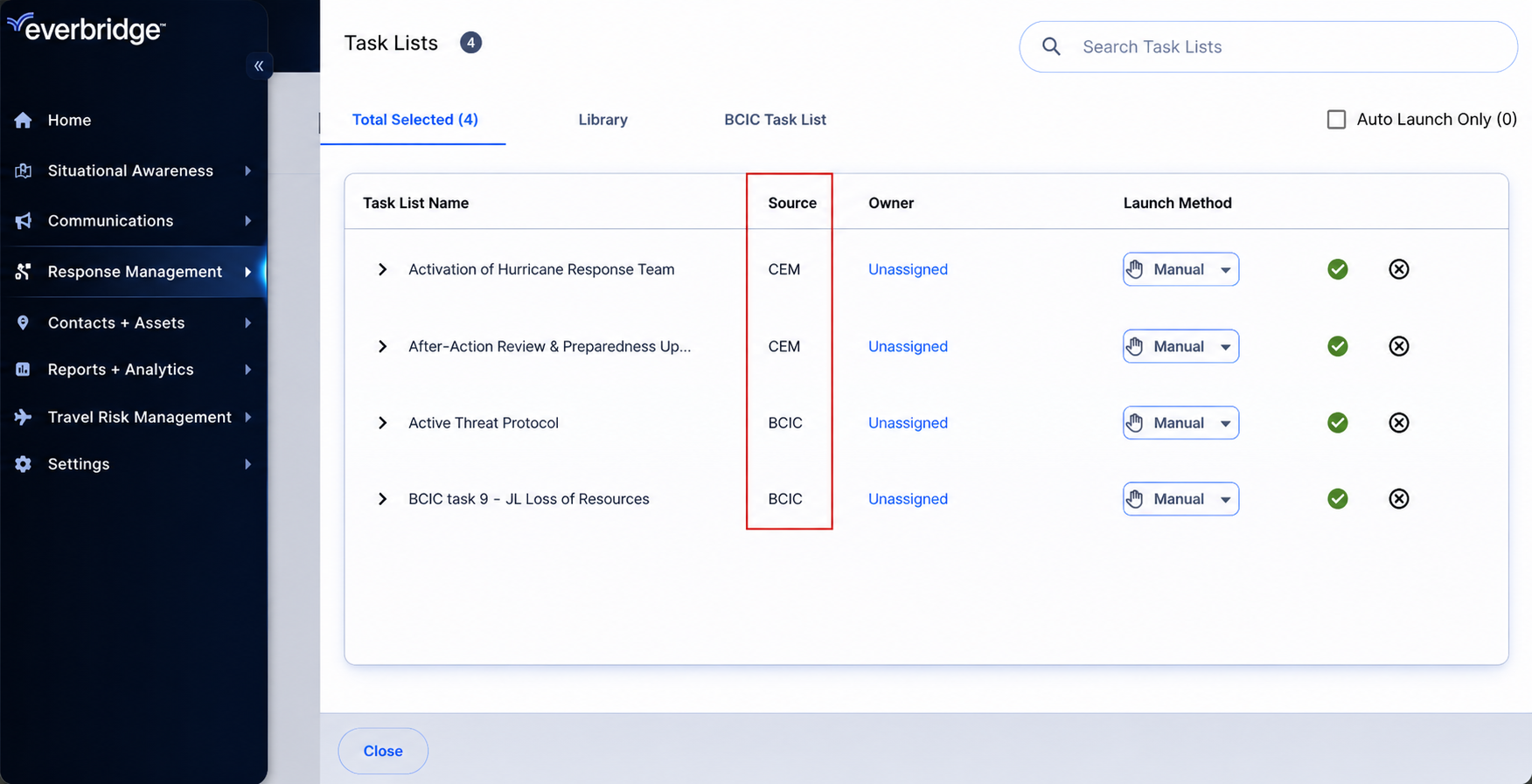1532x784 pixels.
Task: Click the Communications megaphone icon
Action: pyautogui.click(x=24, y=221)
